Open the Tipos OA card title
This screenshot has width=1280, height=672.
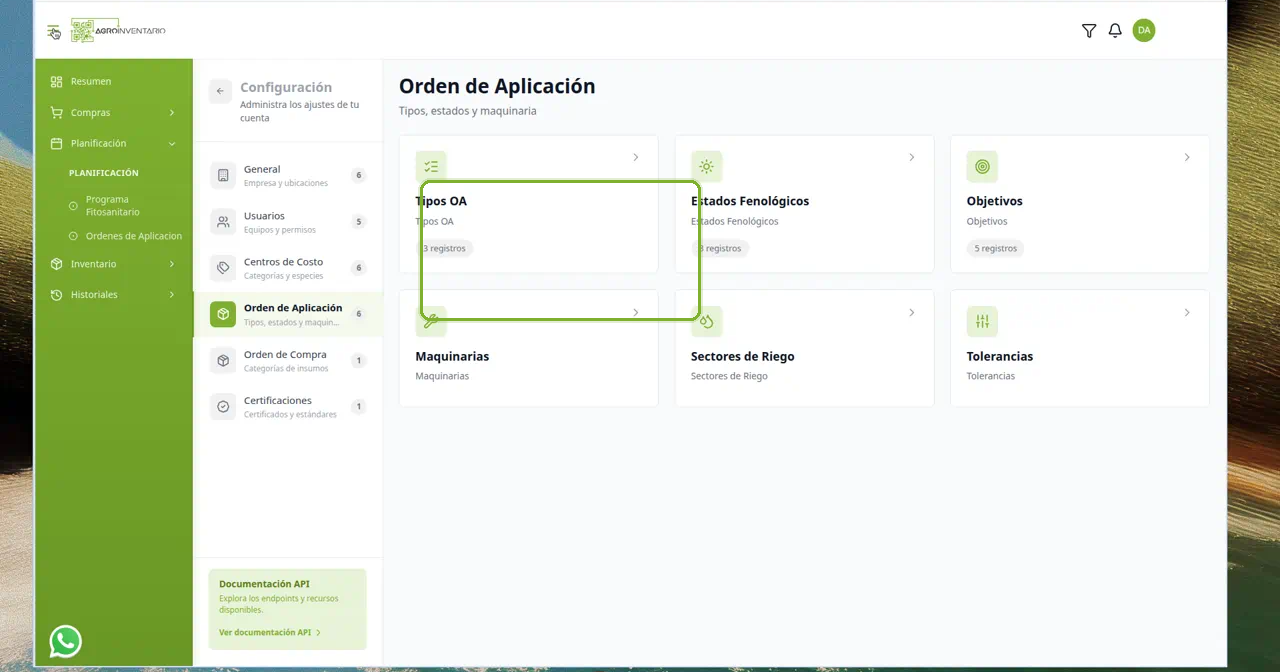click(441, 201)
